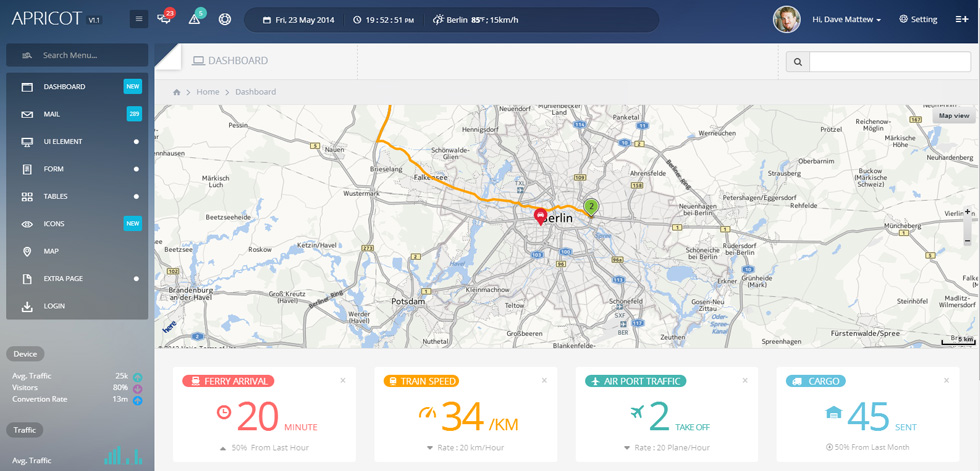980x471 pixels.
Task: Click the Air Port Traffic label
Action: click(636, 381)
